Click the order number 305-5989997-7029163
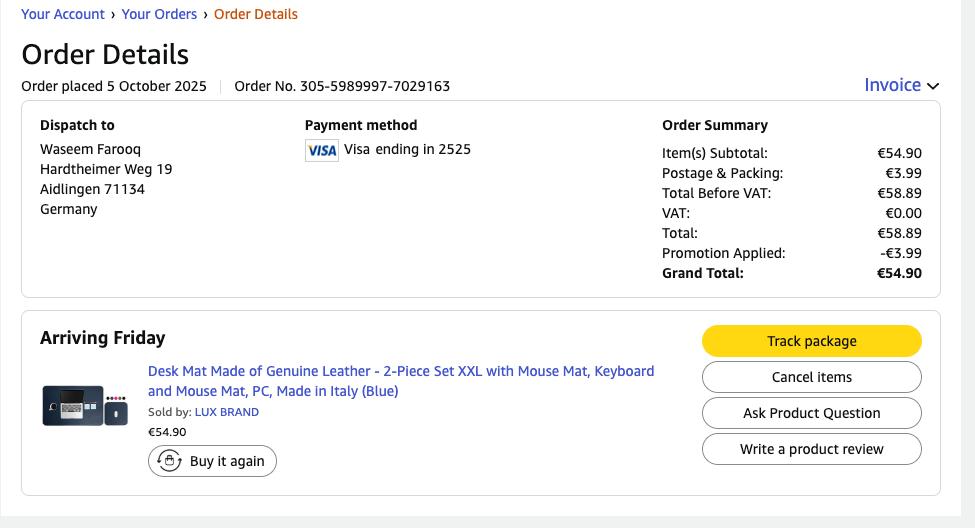Image resolution: width=975 pixels, height=528 pixels. coord(374,86)
